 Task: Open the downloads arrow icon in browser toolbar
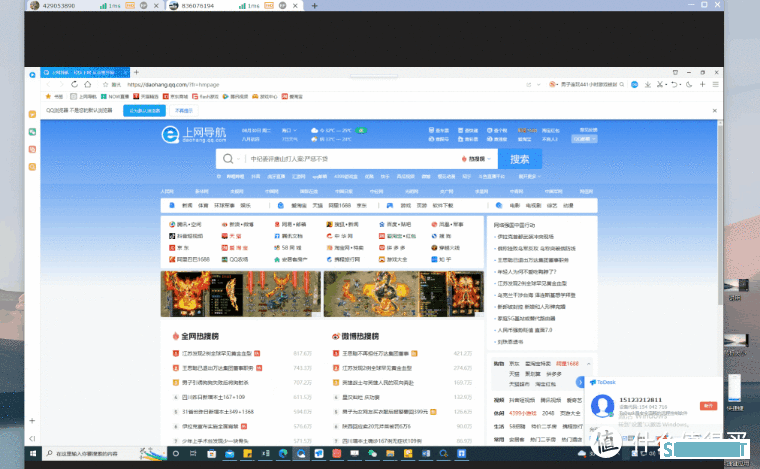(648, 84)
